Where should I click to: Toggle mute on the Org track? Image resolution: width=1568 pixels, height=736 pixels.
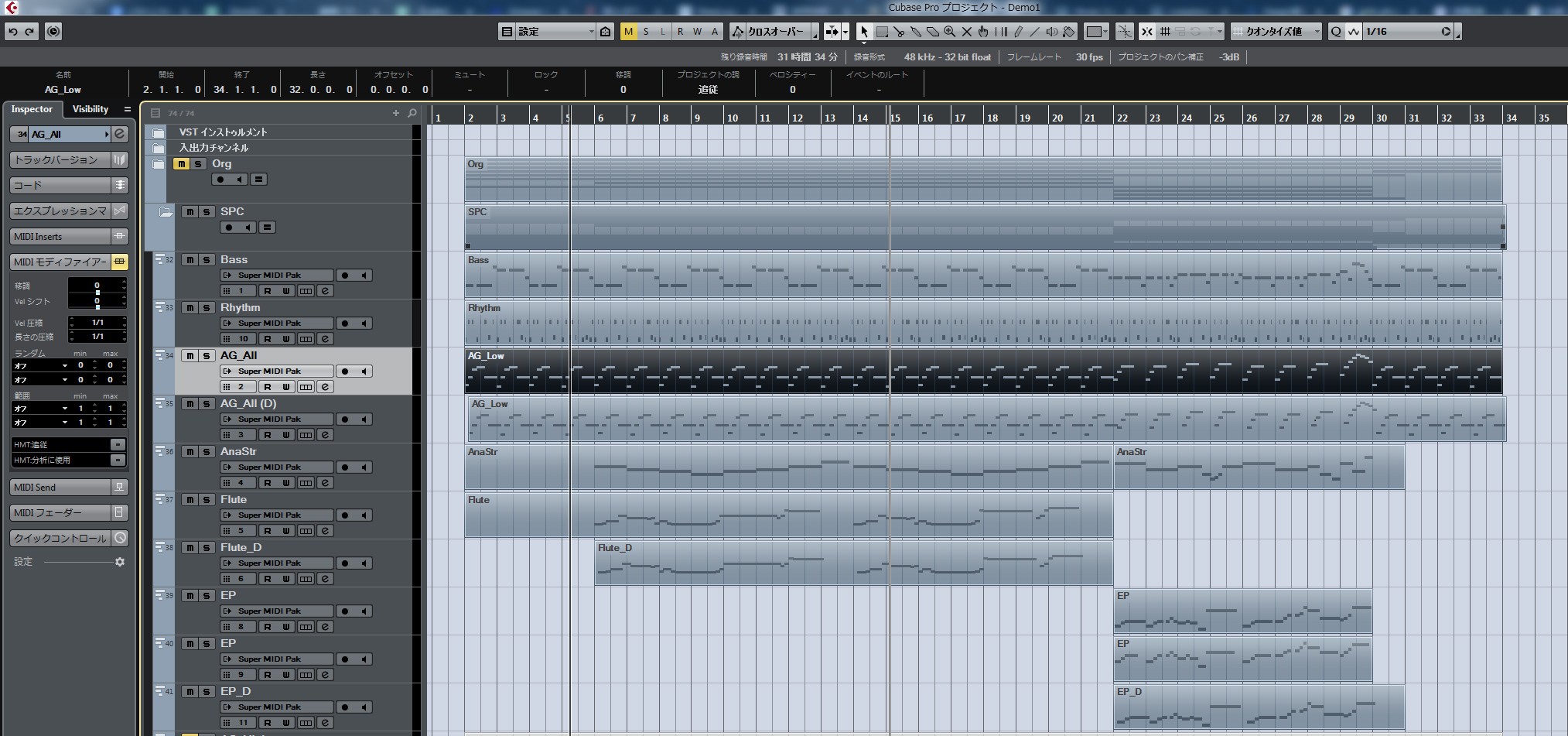click(181, 164)
